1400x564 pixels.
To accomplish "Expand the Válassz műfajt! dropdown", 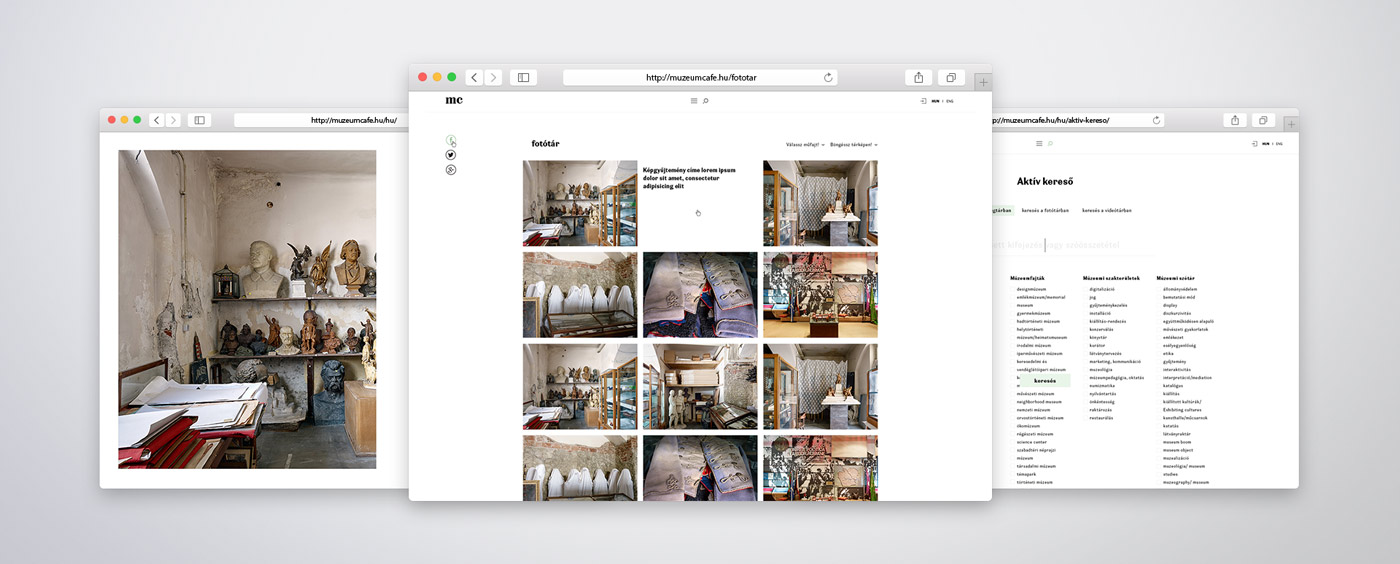I will coord(805,145).
